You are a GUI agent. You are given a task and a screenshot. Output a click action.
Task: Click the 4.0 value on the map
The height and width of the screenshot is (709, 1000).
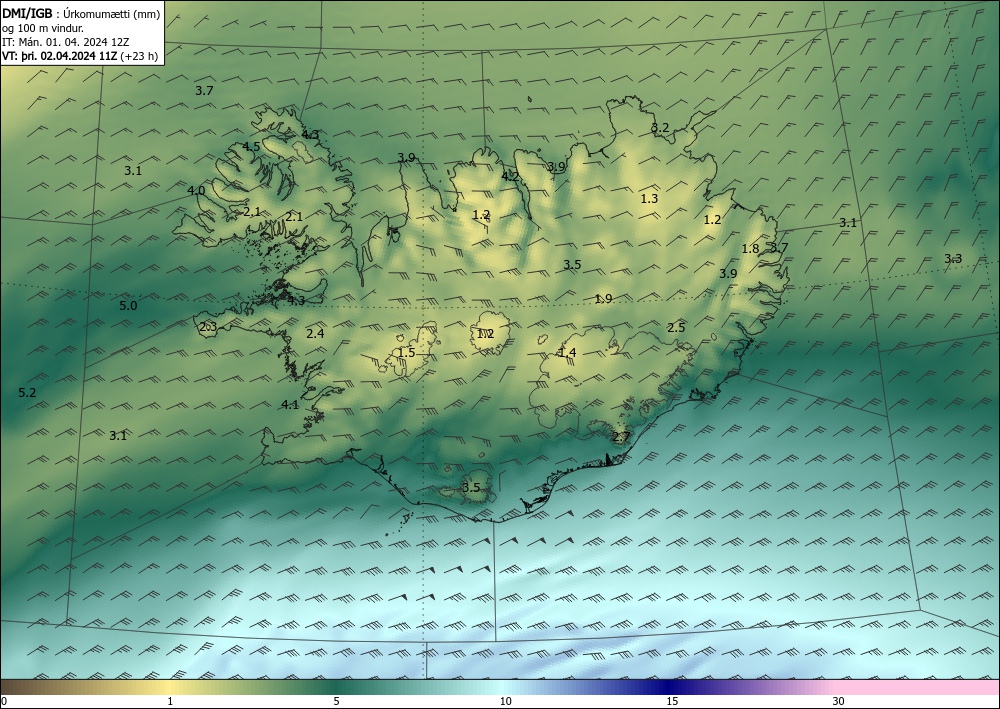(x=196, y=190)
